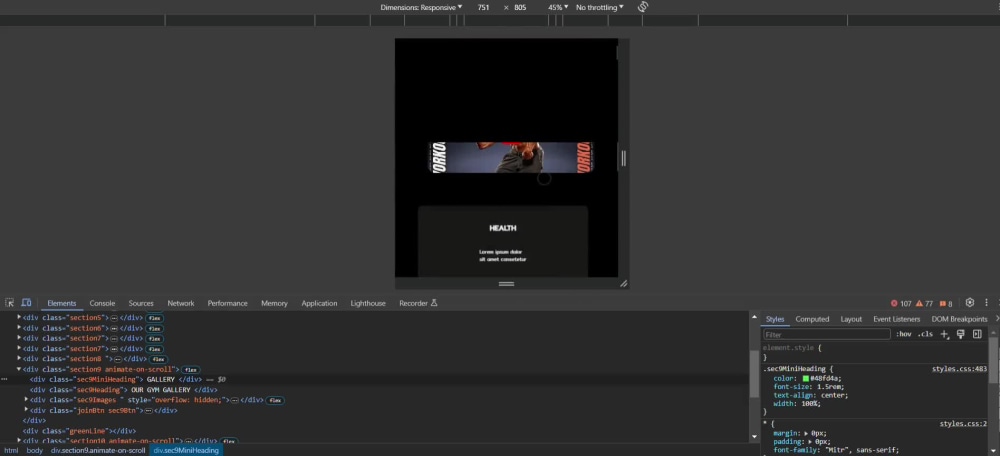Open the 45% zoom dropdown
Image resolution: width=1000 pixels, height=456 pixels.
point(558,8)
